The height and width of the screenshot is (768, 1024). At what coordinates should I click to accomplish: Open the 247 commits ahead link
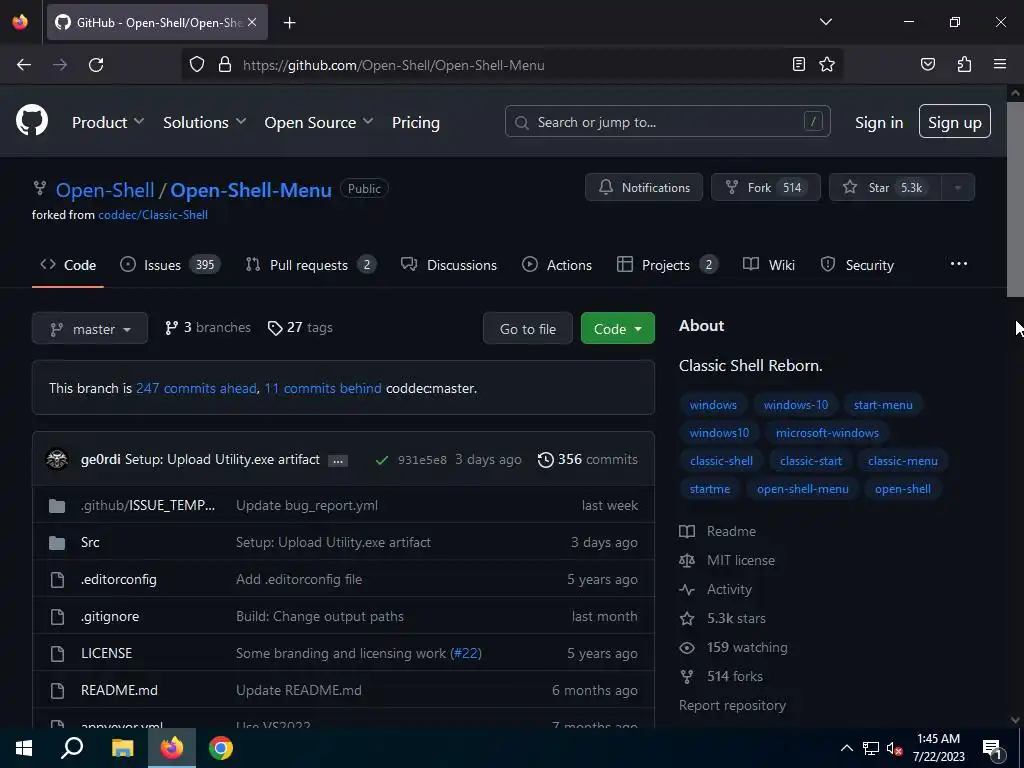pos(196,389)
